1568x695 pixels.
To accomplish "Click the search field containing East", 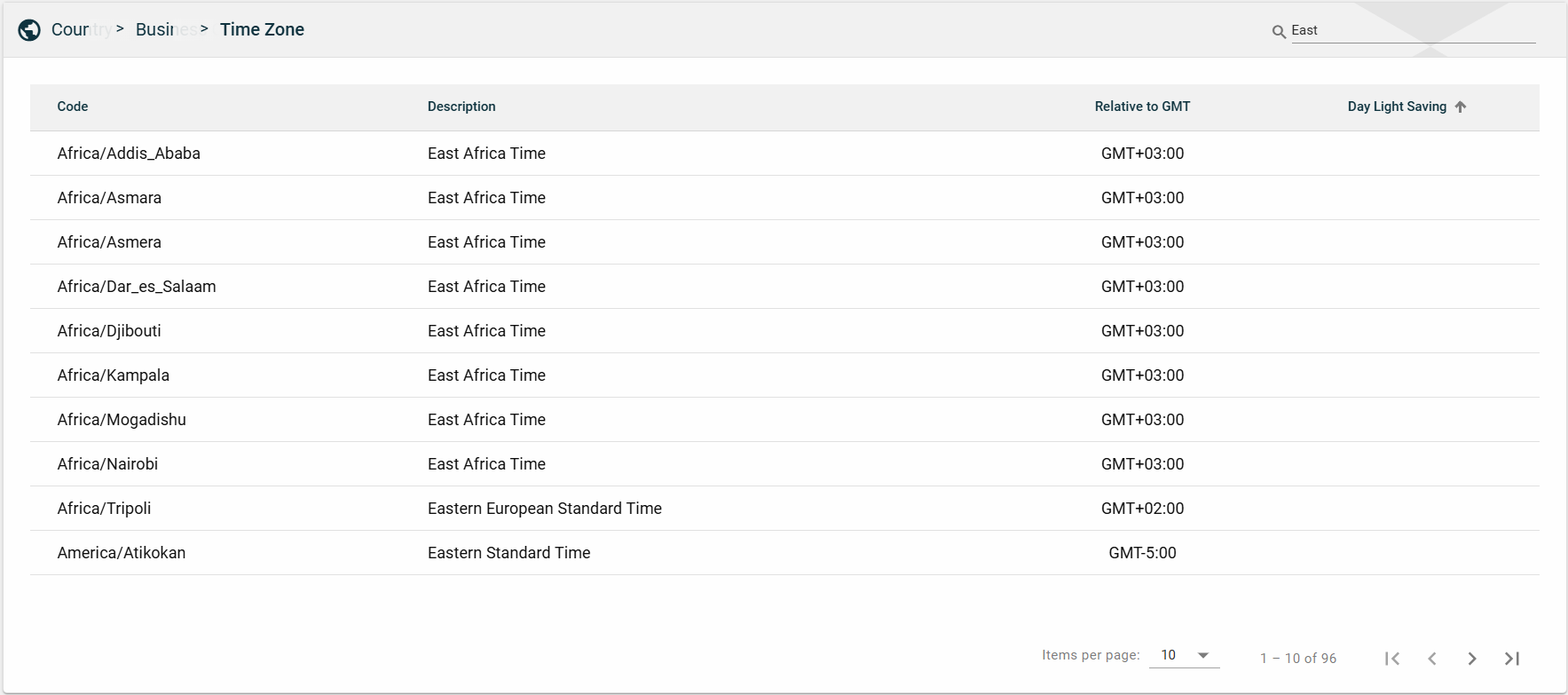I will (1411, 30).
